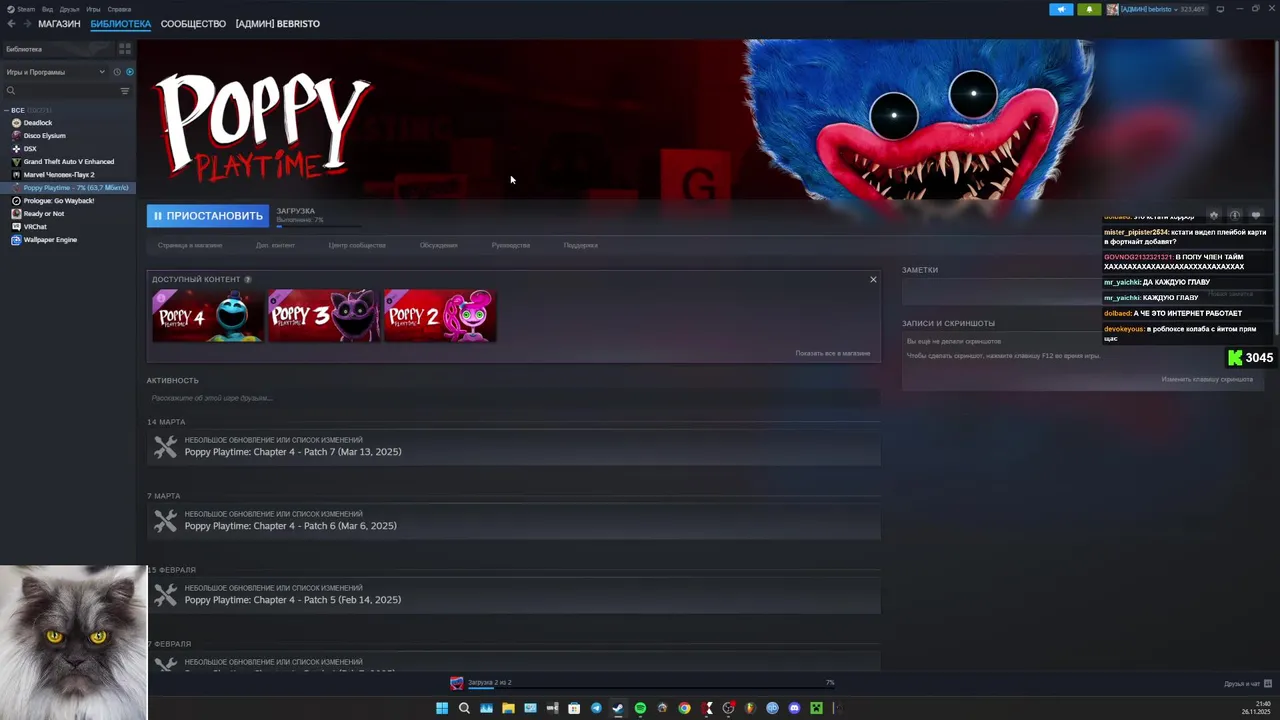1280x720 pixels.
Task: Click the forward navigation arrow
Action: pos(26,24)
